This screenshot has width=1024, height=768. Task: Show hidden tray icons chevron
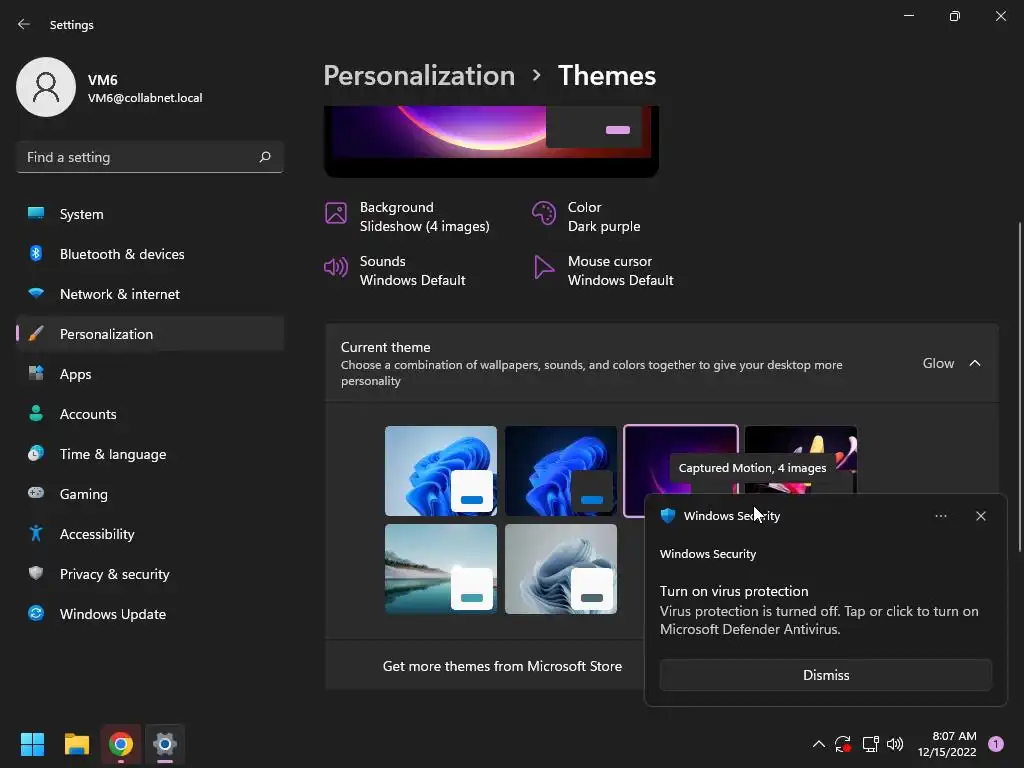(818, 744)
